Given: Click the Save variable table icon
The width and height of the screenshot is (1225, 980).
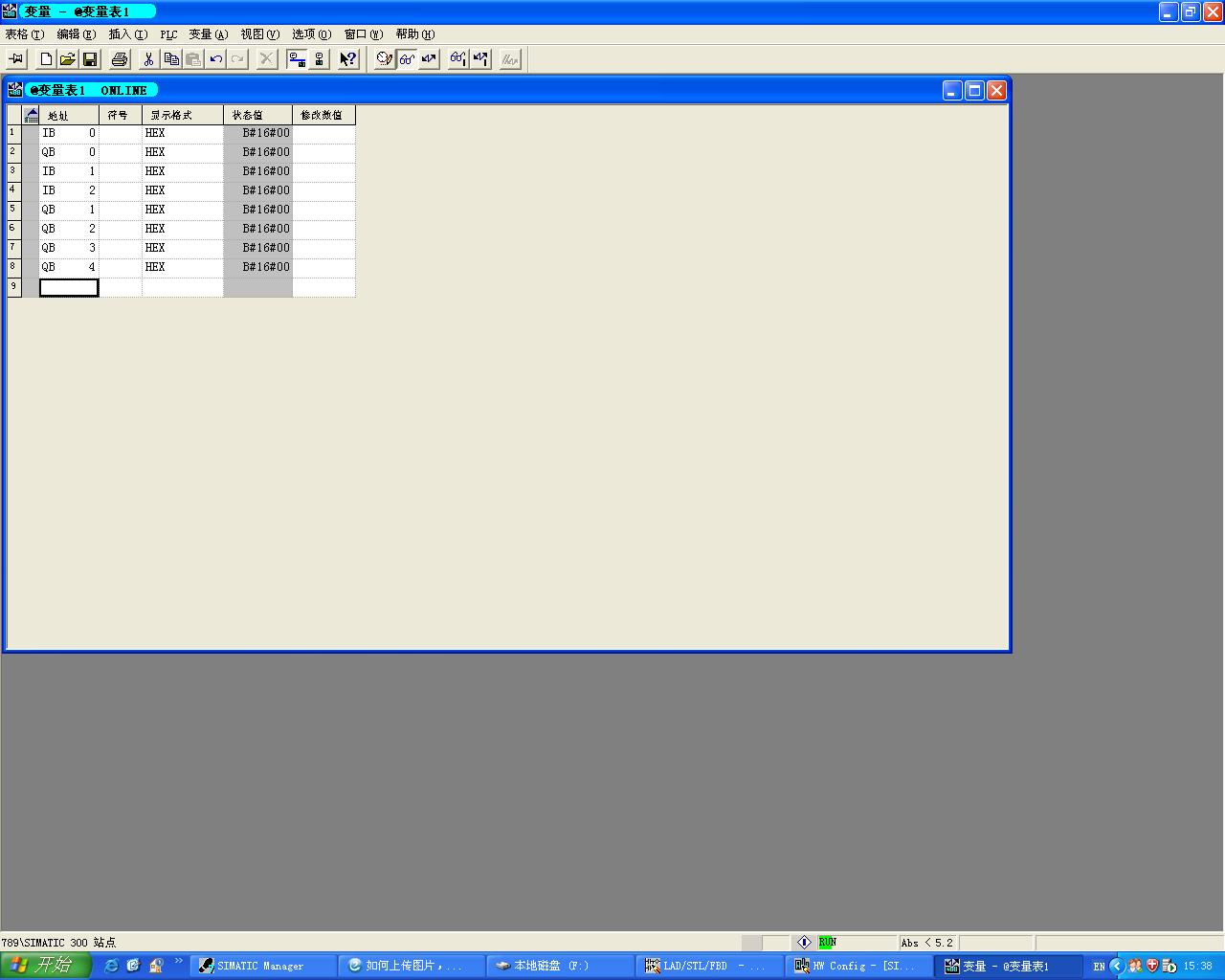Looking at the screenshot, I should 90,59.
